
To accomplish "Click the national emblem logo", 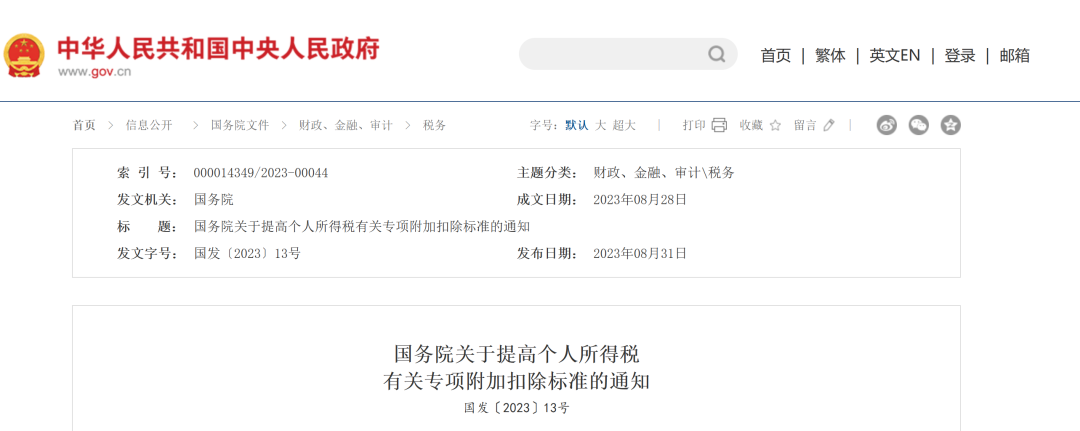I will tap(24, 55).
